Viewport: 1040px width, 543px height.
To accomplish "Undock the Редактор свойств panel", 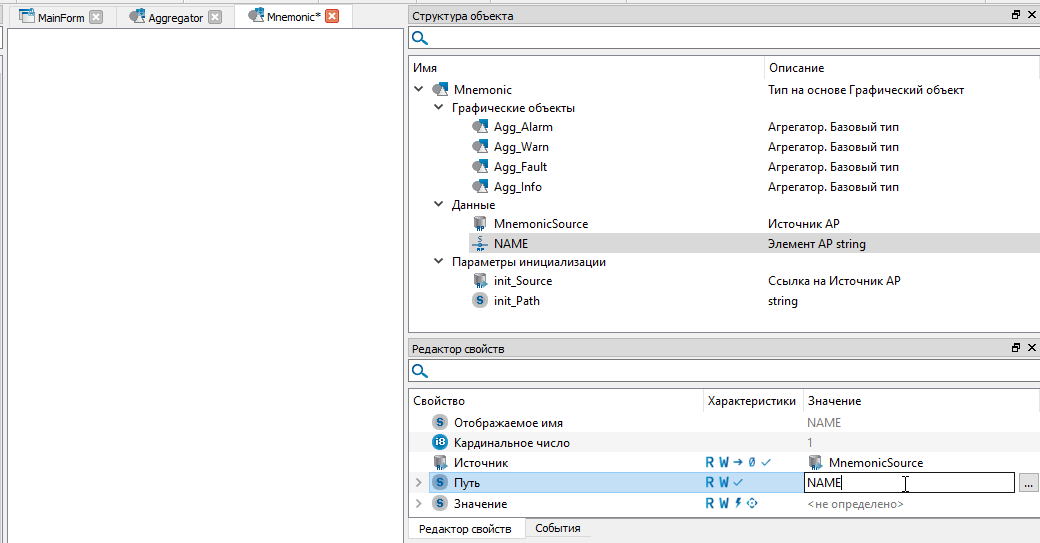I will 1016,348.
